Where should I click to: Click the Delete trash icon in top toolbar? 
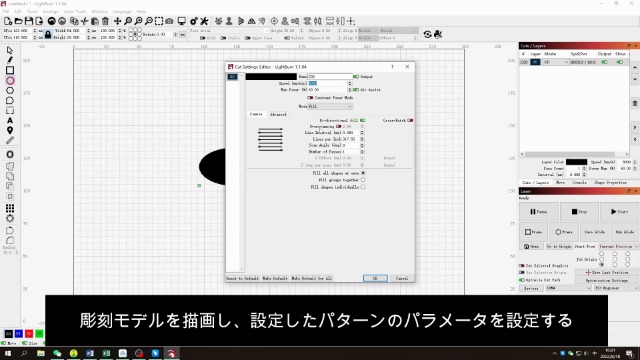[105, 21]
